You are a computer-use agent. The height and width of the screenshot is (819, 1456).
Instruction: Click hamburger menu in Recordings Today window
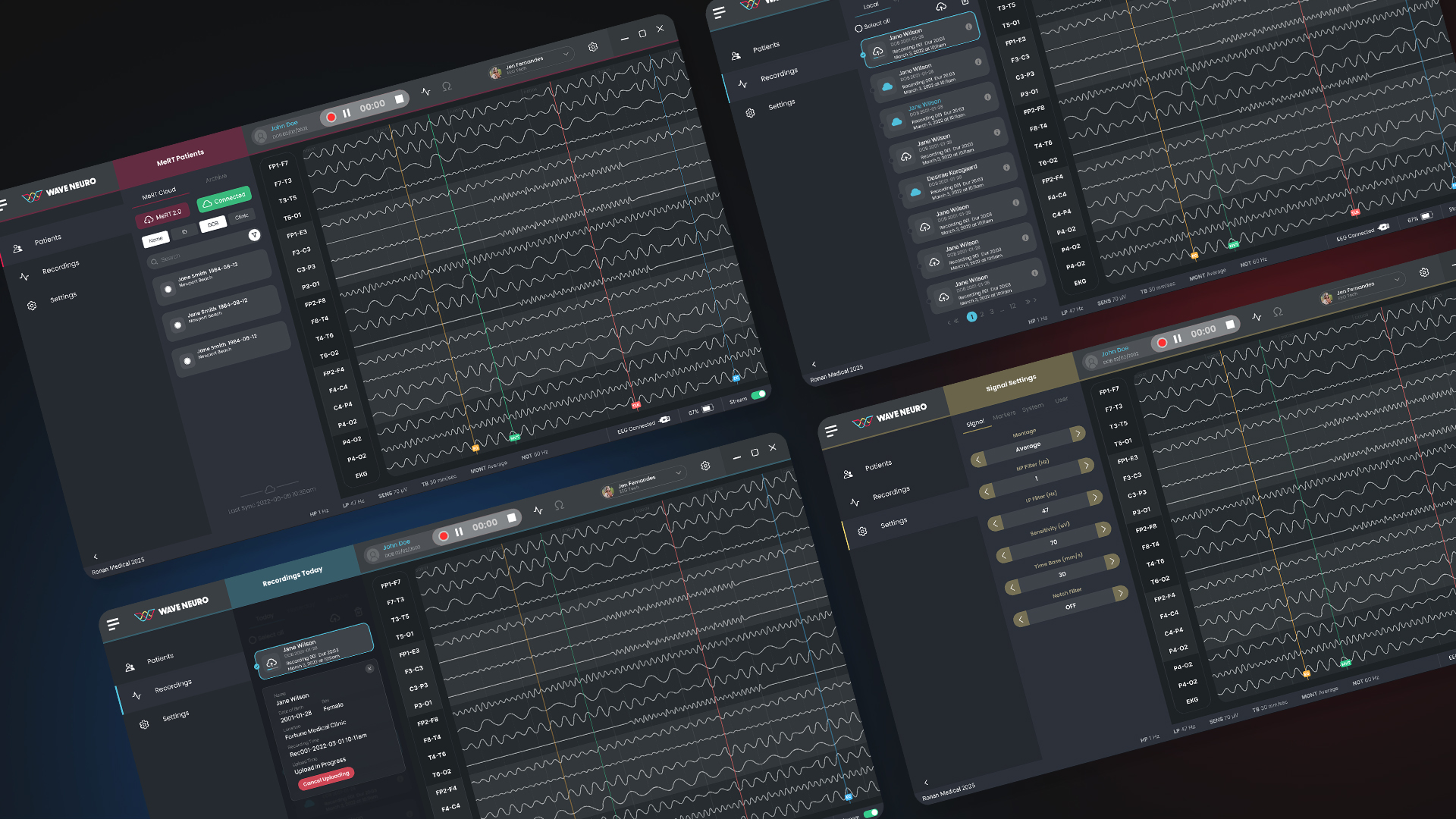pos(113,624)
